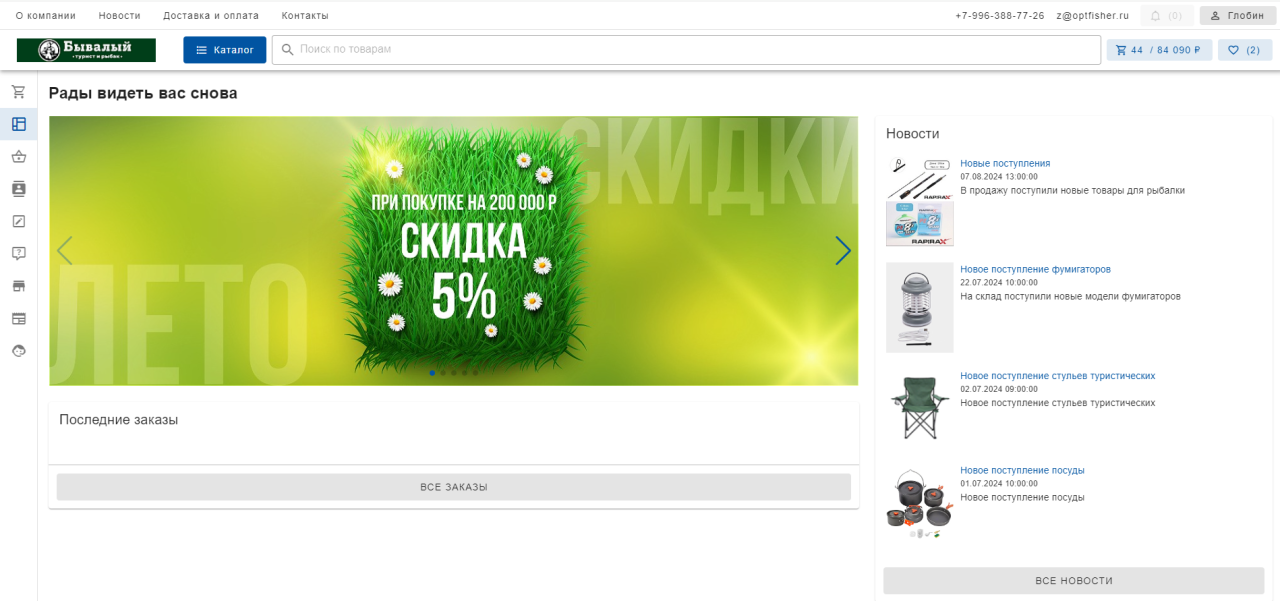Open the Контакты menu item
The width and height of the screenshot is (1280, 601).
point(305,16)
